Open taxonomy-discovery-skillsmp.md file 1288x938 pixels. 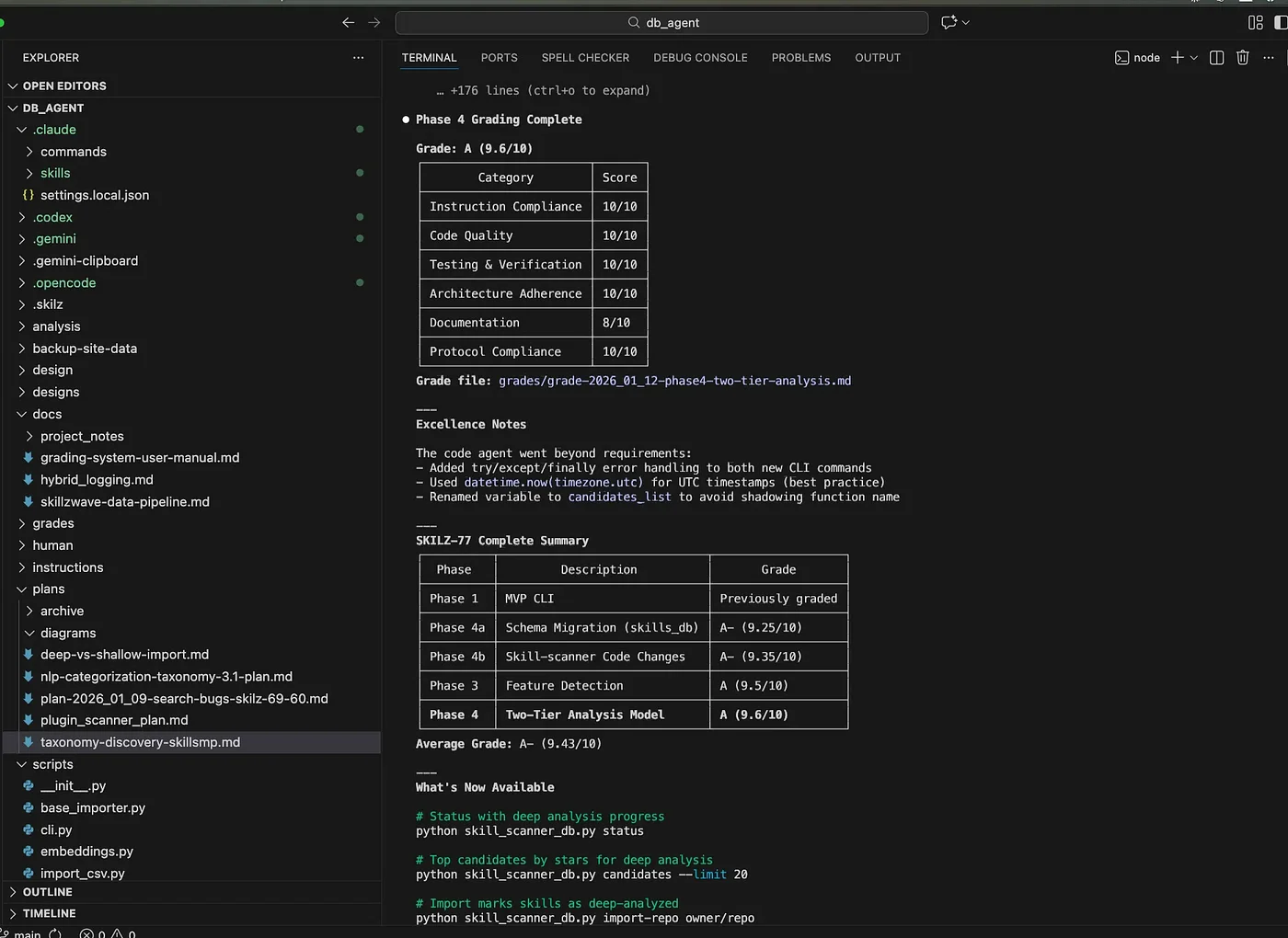click(x=140, y=742)
